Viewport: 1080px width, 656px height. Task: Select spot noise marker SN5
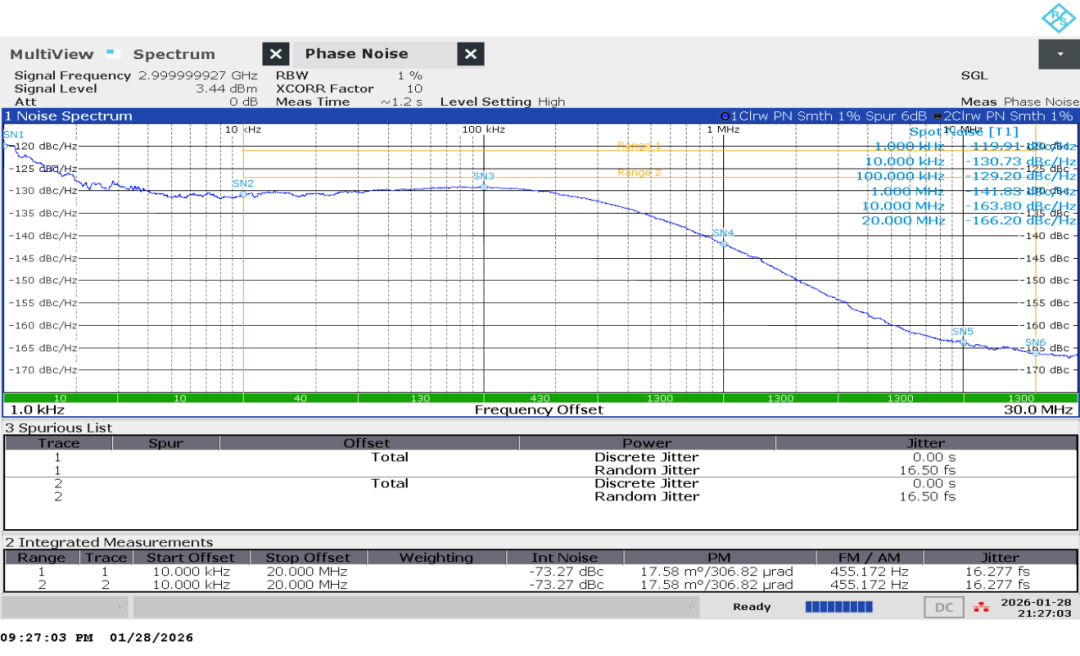pyautogui.click(x=963, y=331)
